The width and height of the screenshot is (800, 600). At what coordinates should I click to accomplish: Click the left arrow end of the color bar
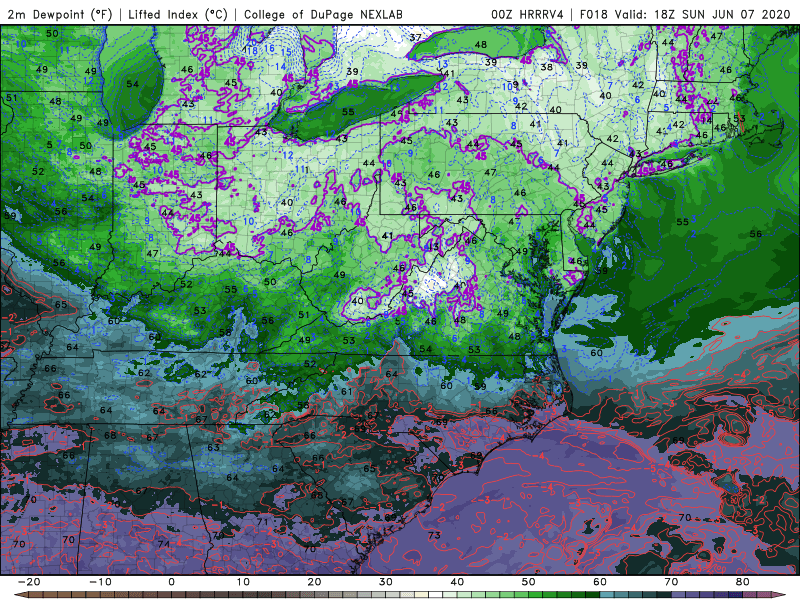pyautogui.click(x=20, y=595)
